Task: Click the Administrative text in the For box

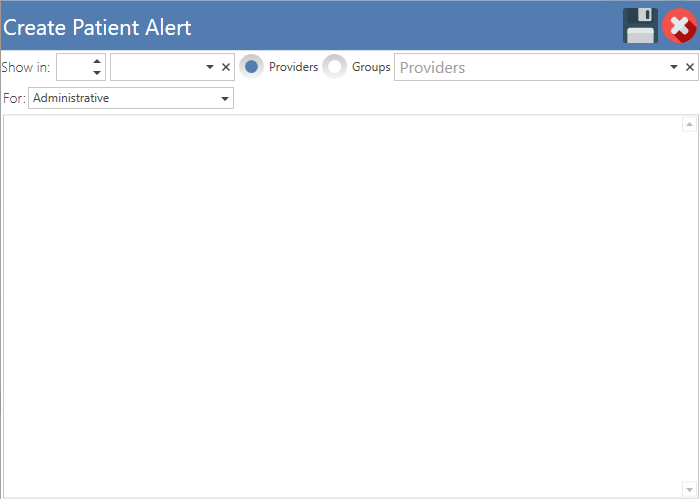Action: click(71, 98)
